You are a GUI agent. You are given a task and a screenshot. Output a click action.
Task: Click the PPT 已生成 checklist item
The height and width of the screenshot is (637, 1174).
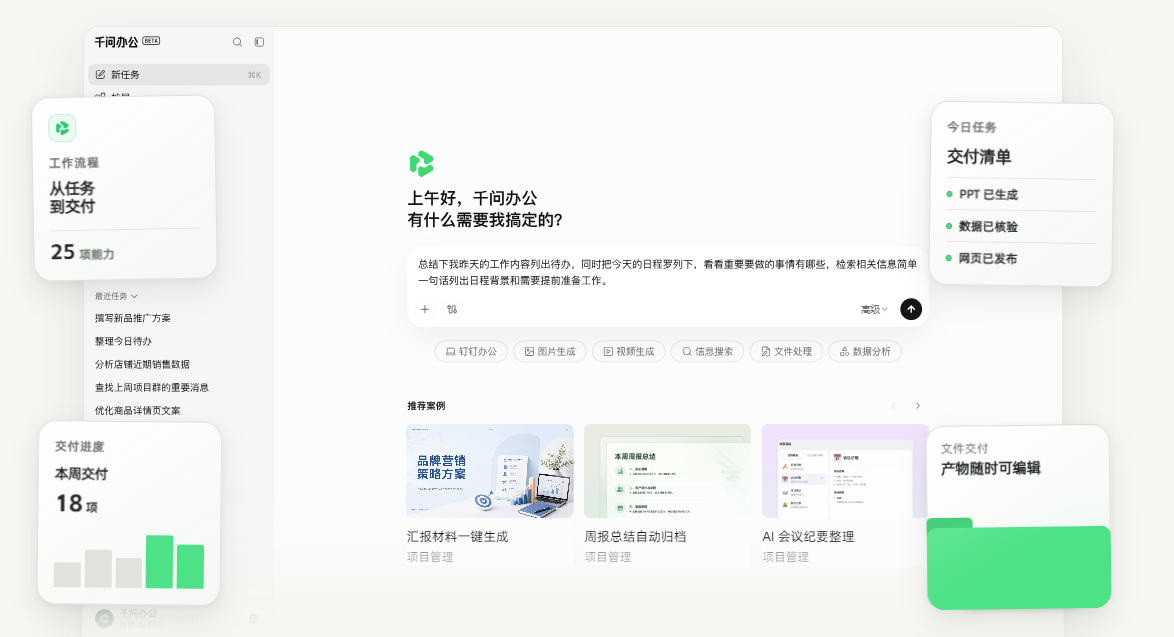point(982,195)
